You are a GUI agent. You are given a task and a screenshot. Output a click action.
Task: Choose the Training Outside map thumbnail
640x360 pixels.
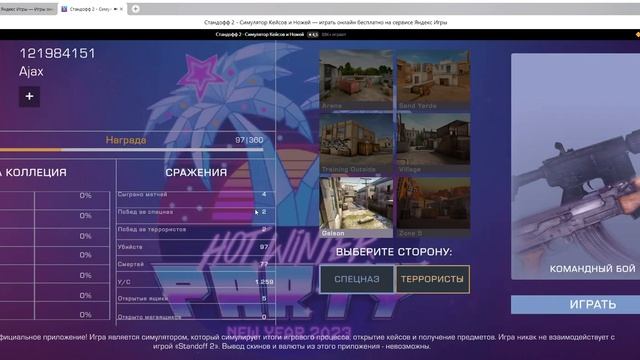pyautogui.click(x=356, y=144)
